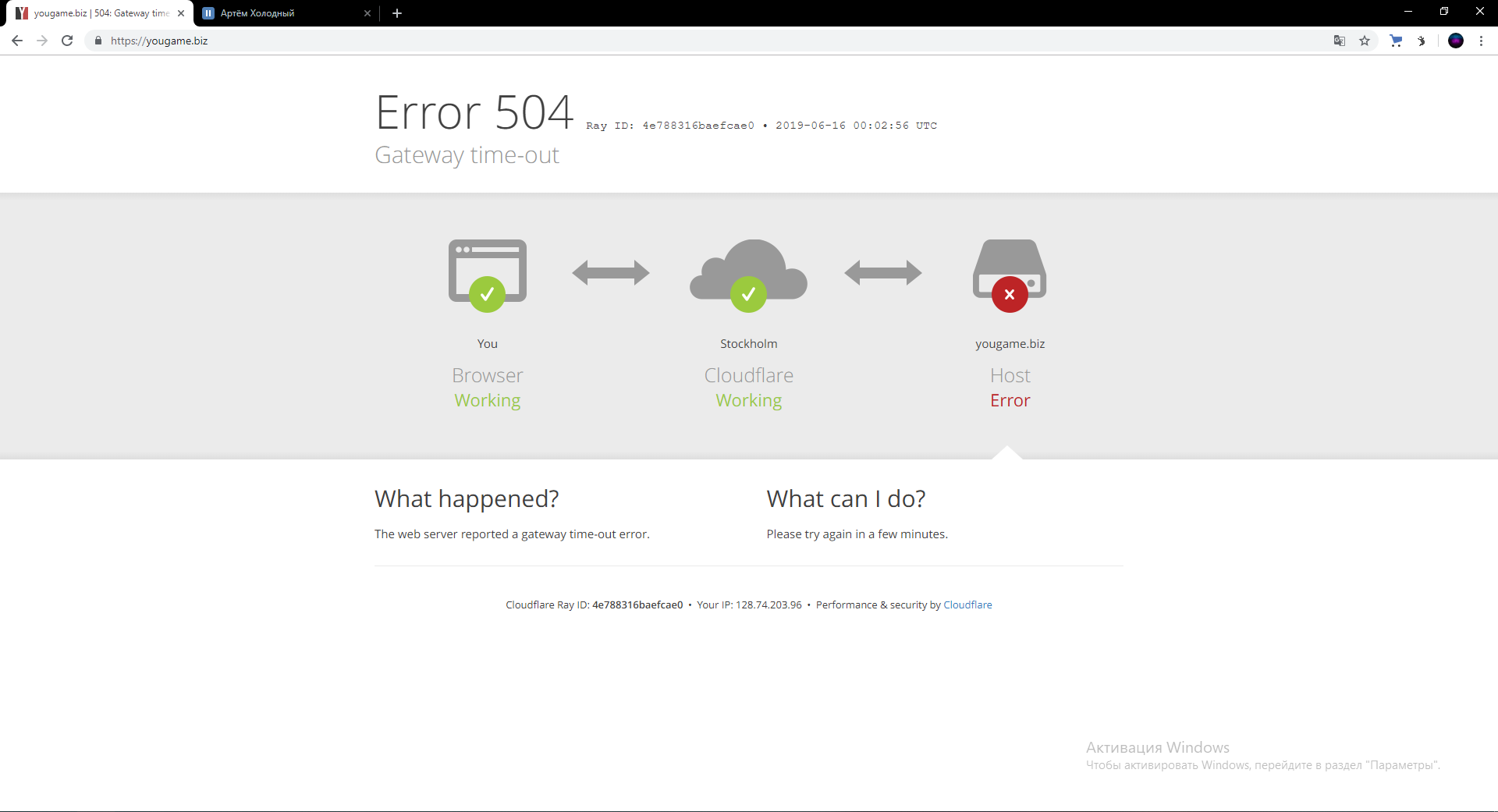The width and height of the screenshot is (1498, 812).
Task: Click the 'yougame.biz' host label
Action: pos(1010,344)
